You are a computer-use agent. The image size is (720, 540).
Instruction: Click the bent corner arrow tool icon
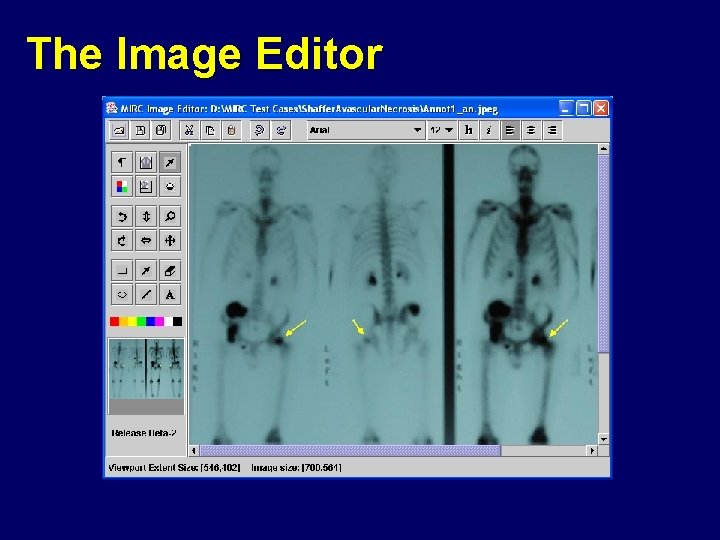pos(122,162)
